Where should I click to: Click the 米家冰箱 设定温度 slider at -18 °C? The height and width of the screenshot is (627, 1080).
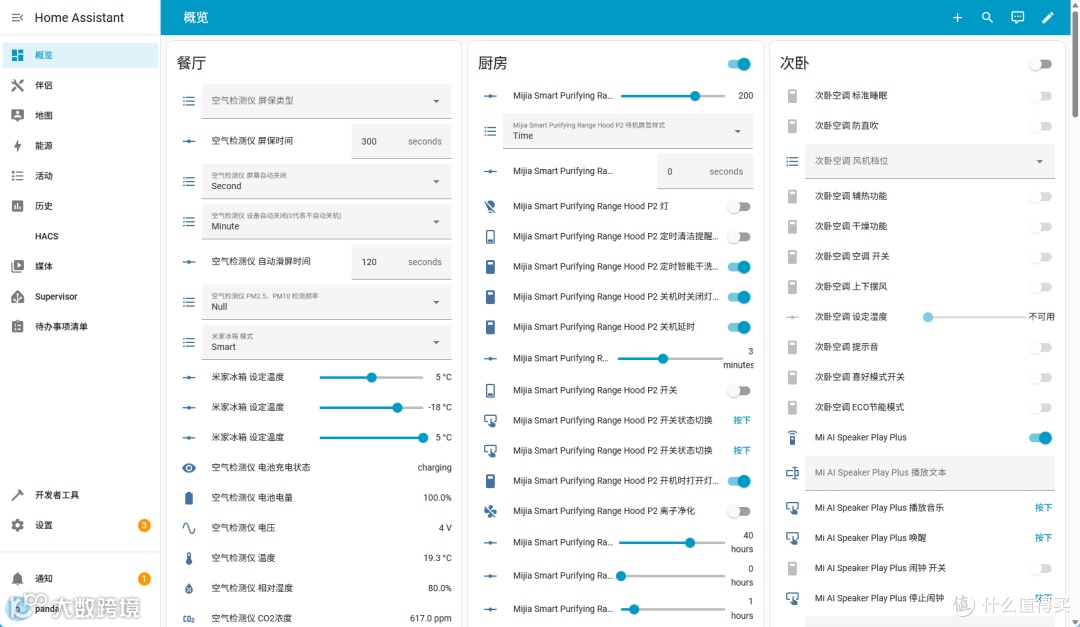tap(371, 408)
